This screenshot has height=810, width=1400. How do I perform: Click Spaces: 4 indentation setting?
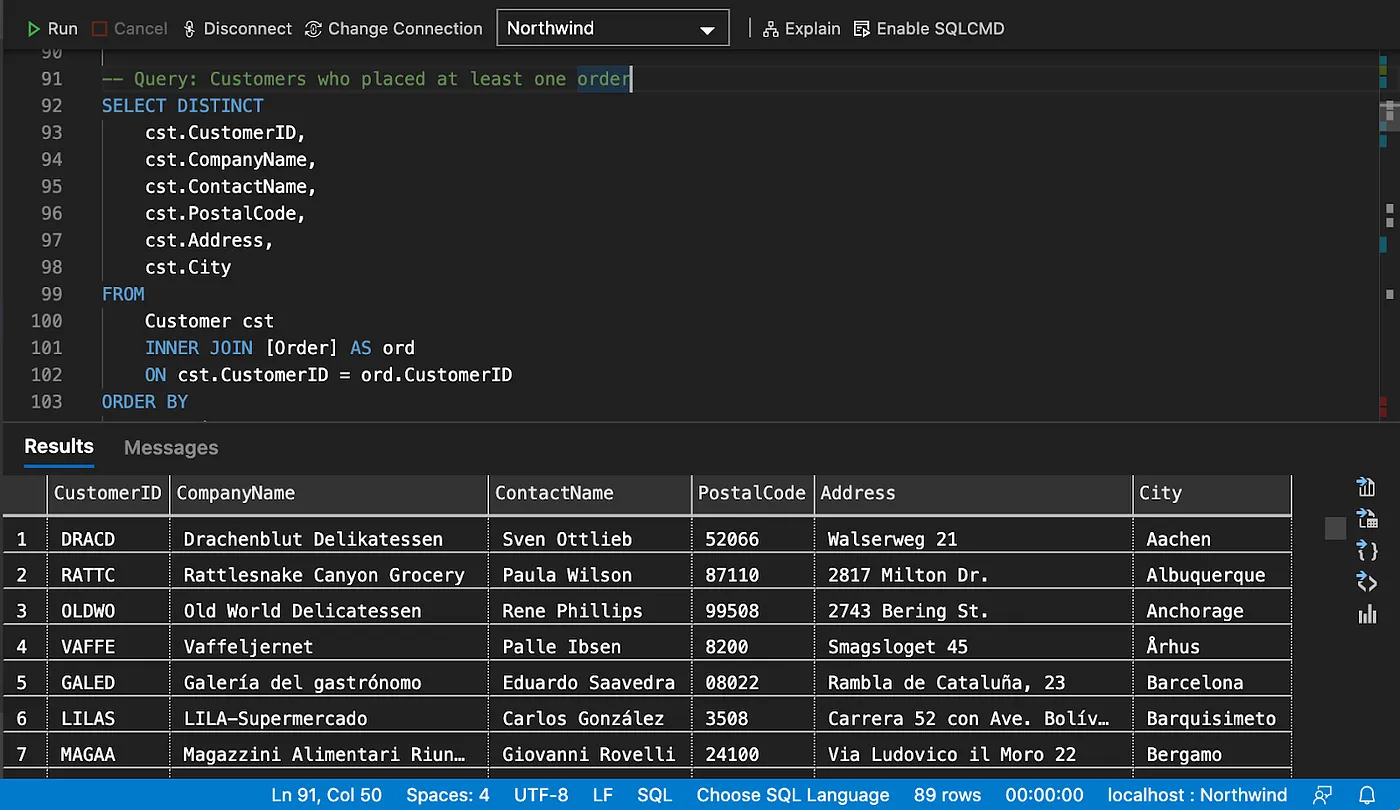[448, 795]
